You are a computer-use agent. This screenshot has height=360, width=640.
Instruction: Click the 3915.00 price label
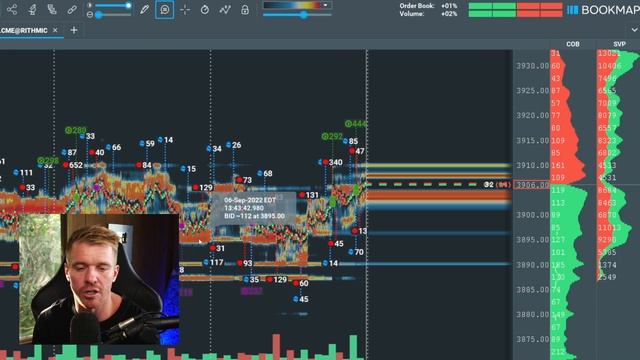(532, 140)
